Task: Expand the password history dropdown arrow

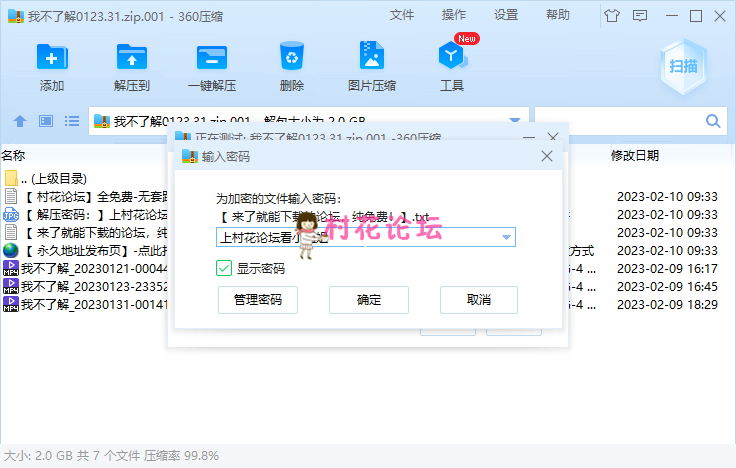Action: (x=506, y=237)
